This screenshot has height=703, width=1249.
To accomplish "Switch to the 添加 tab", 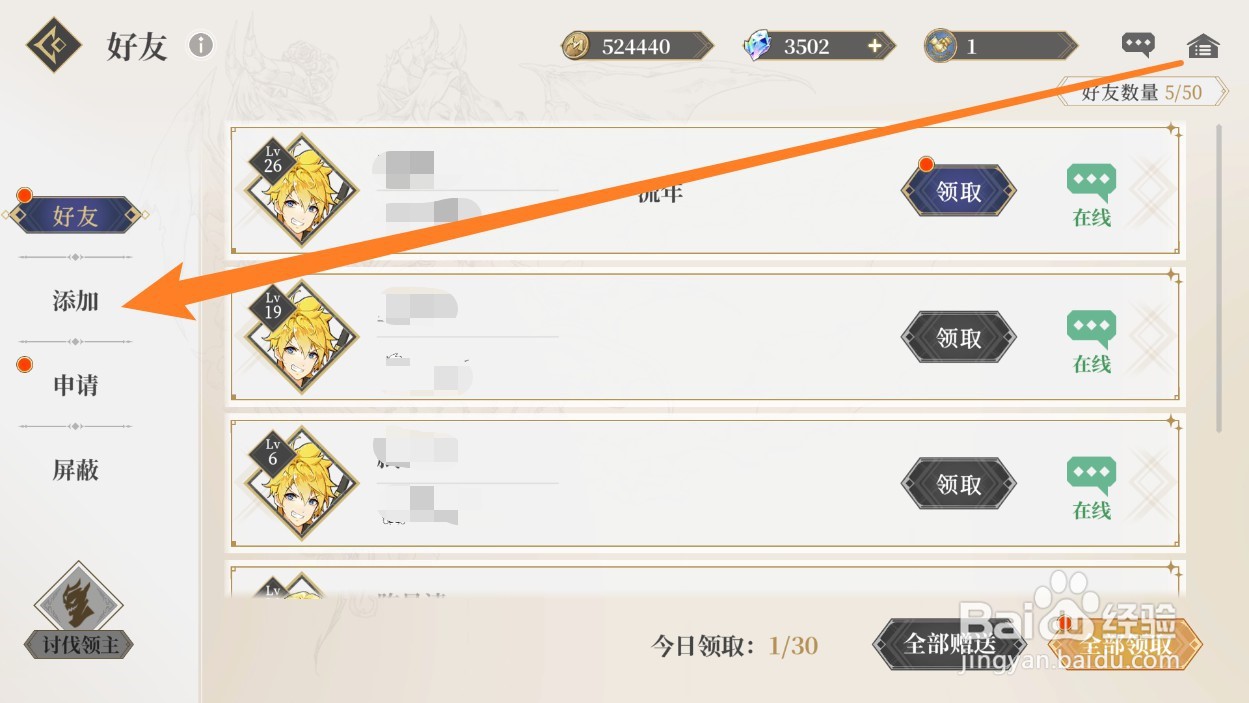I will [76, 300].
